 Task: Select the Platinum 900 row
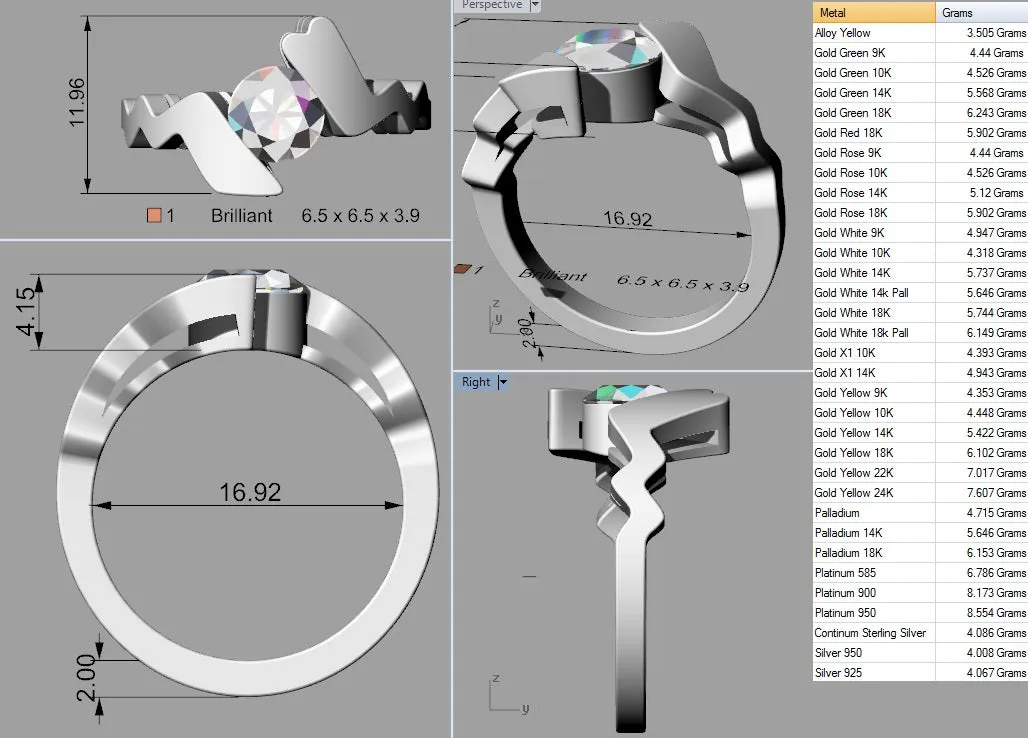point(920,592)
